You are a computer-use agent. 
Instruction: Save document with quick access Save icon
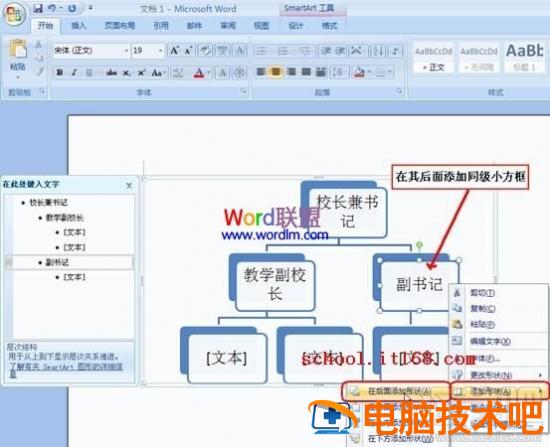pyautogui.click(x=38, y=8)
